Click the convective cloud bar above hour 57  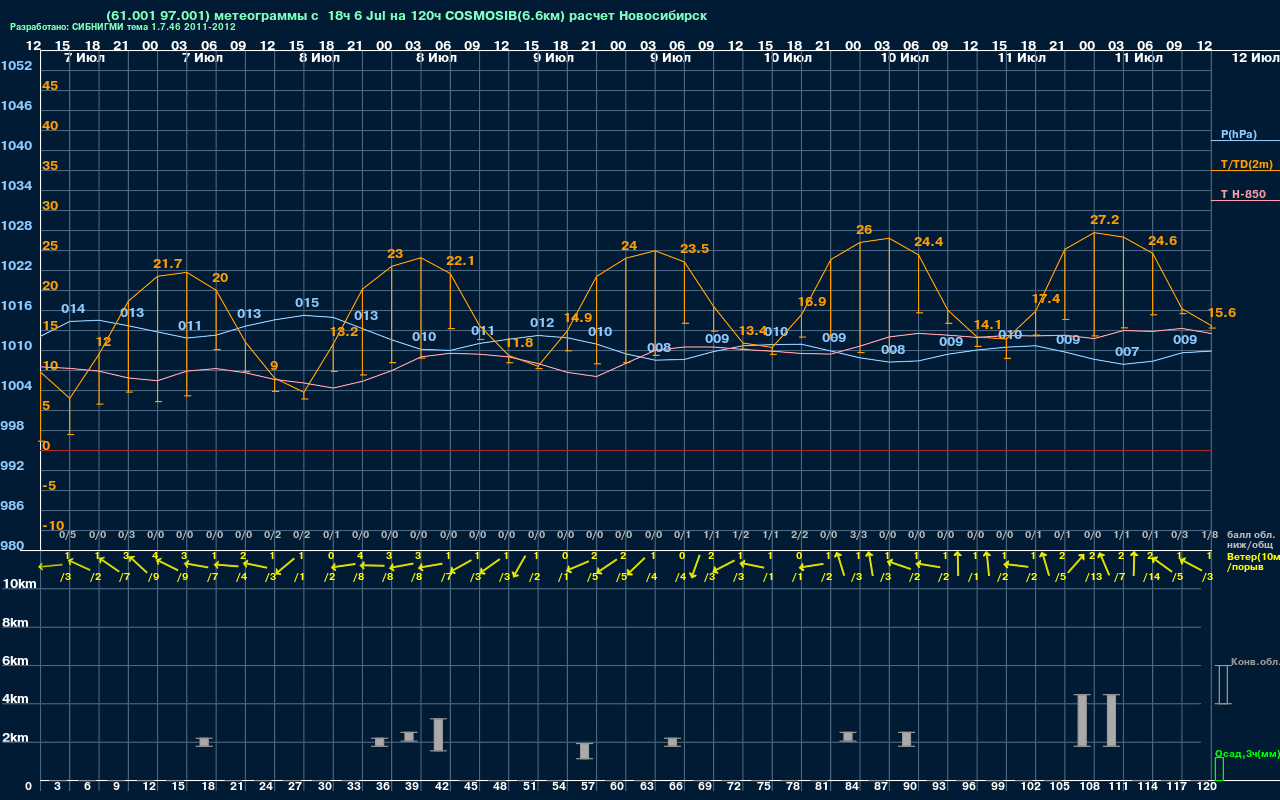[585, 751]
